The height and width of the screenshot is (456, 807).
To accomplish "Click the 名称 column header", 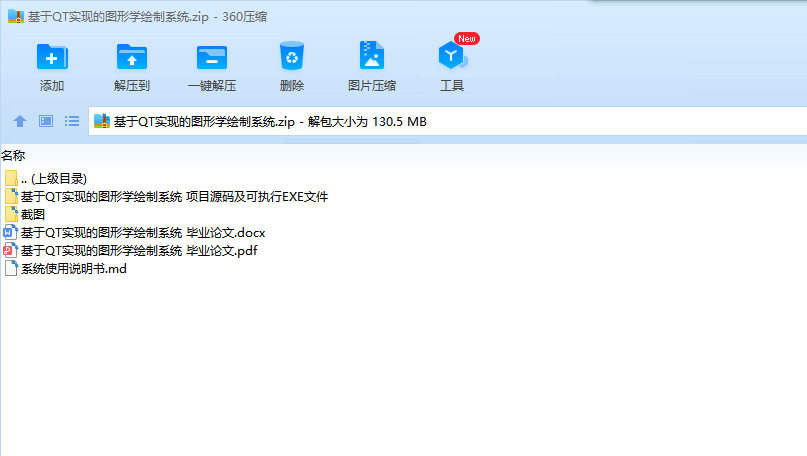I will [13, 155].
